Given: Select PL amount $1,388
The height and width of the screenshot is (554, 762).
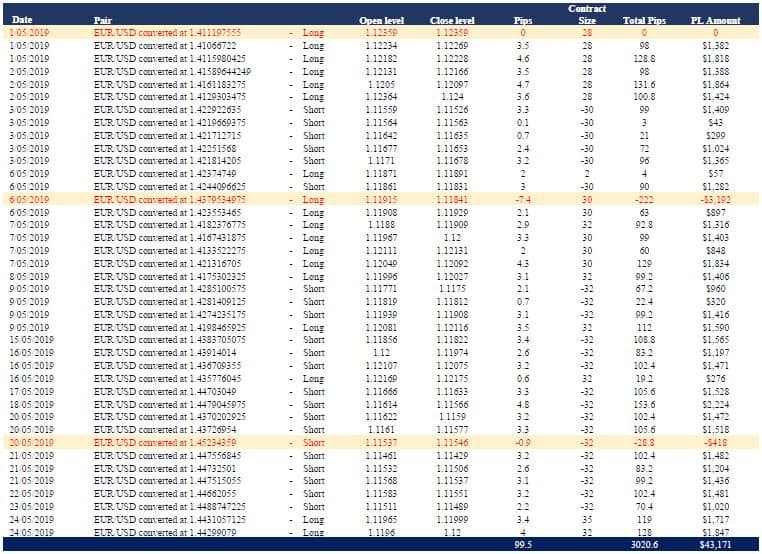Looking at the screenshot, I should (715, 71).
